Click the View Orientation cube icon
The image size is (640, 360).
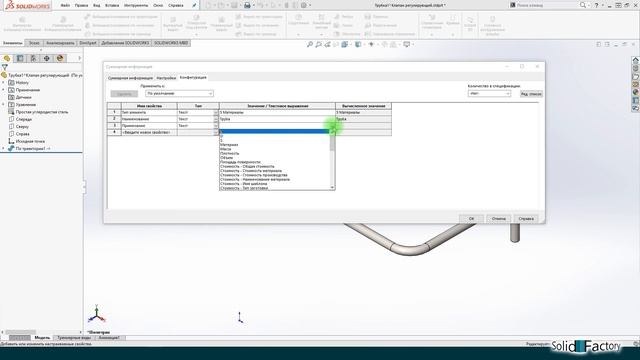pos(345,44)
